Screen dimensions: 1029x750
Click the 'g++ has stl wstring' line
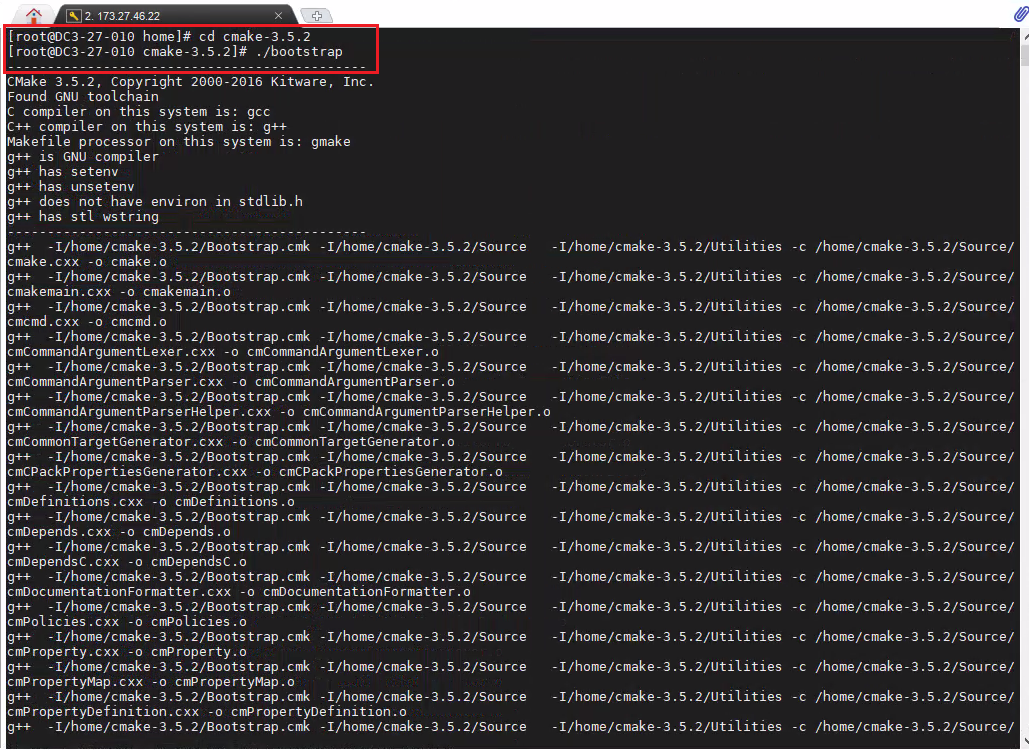83,217
